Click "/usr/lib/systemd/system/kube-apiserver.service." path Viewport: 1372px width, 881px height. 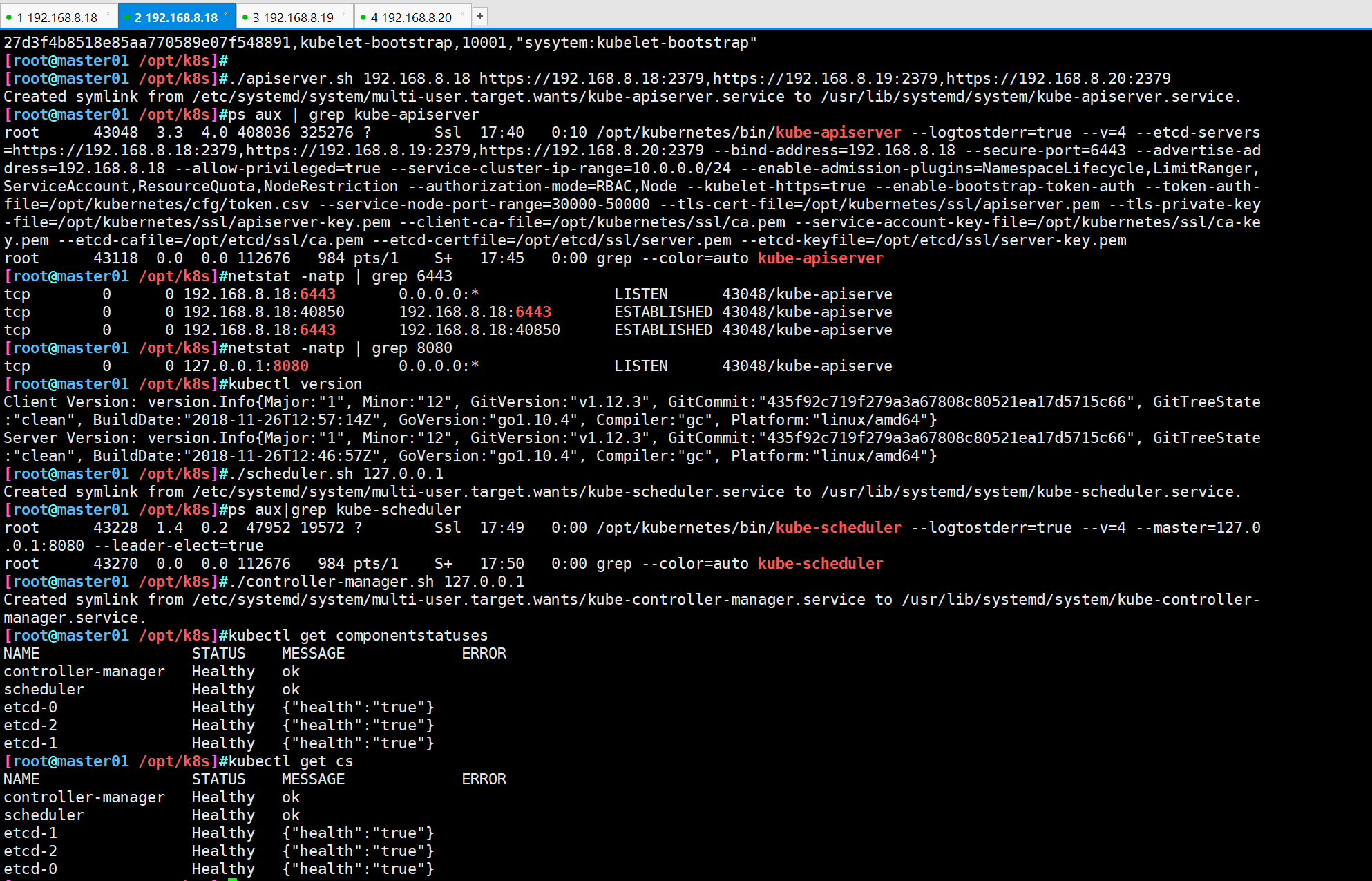click(1031, 97)
